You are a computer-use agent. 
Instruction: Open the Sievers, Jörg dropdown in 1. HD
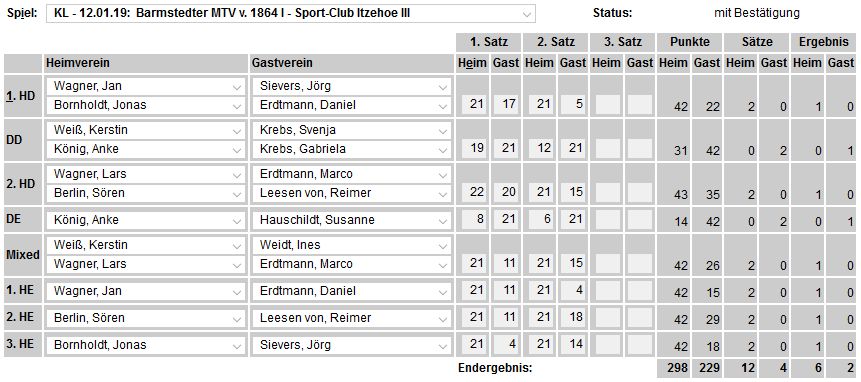tap(351, 86)
